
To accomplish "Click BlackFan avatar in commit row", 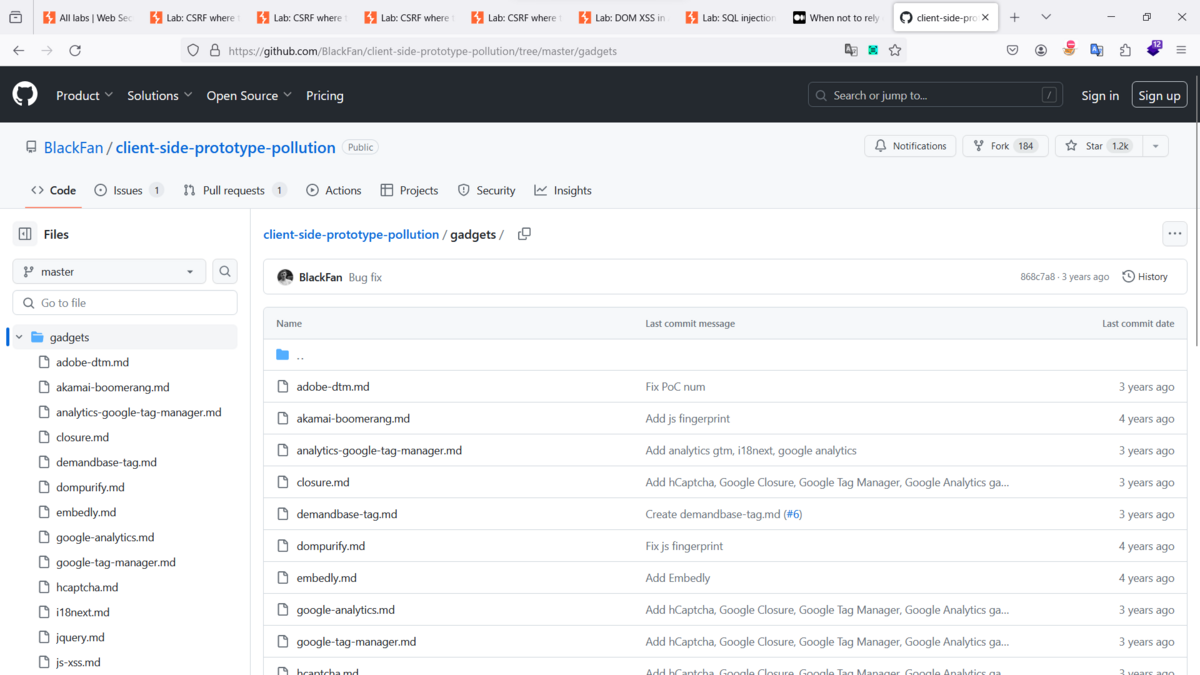I will [285, 277].
